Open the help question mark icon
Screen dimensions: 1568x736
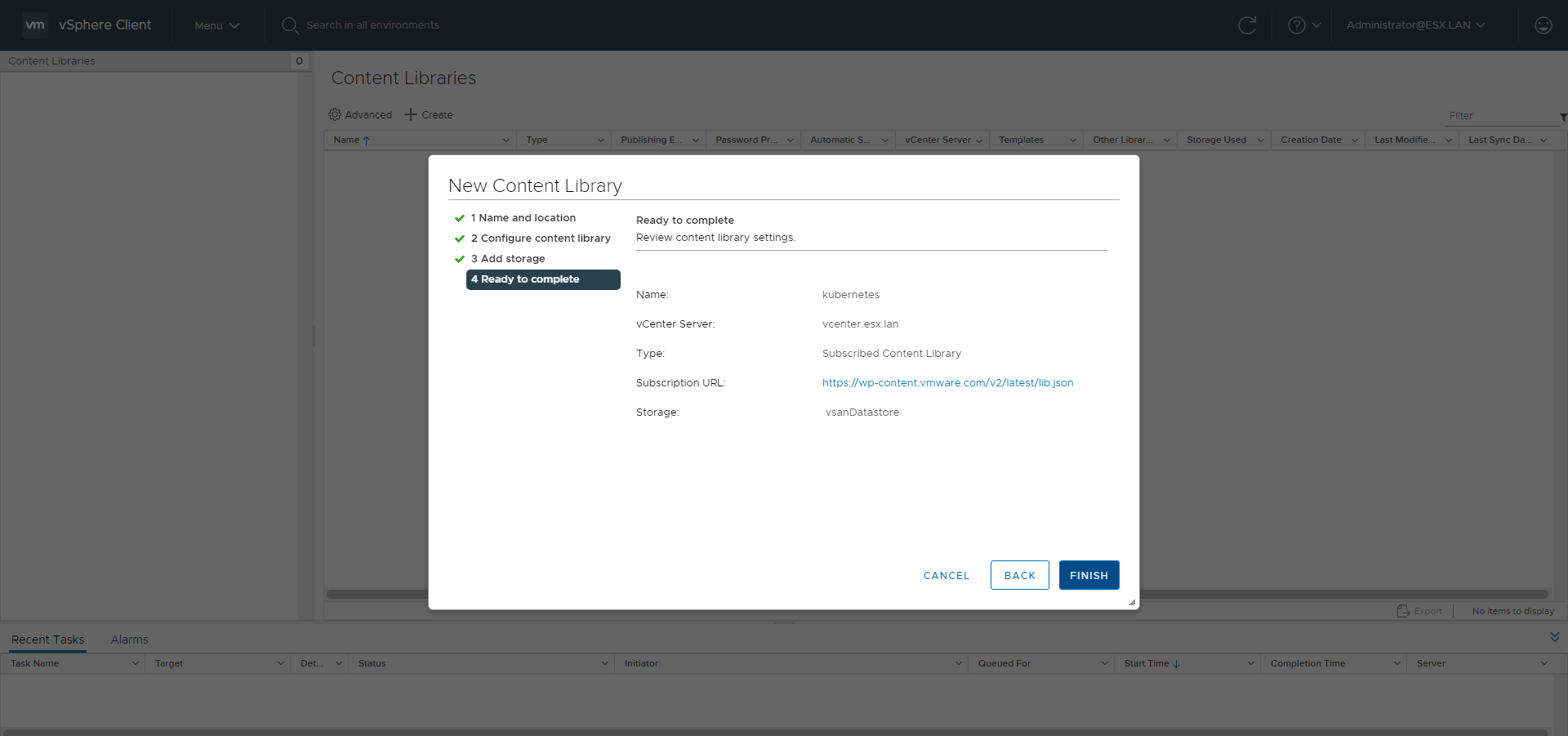(x=1296, y=25)
